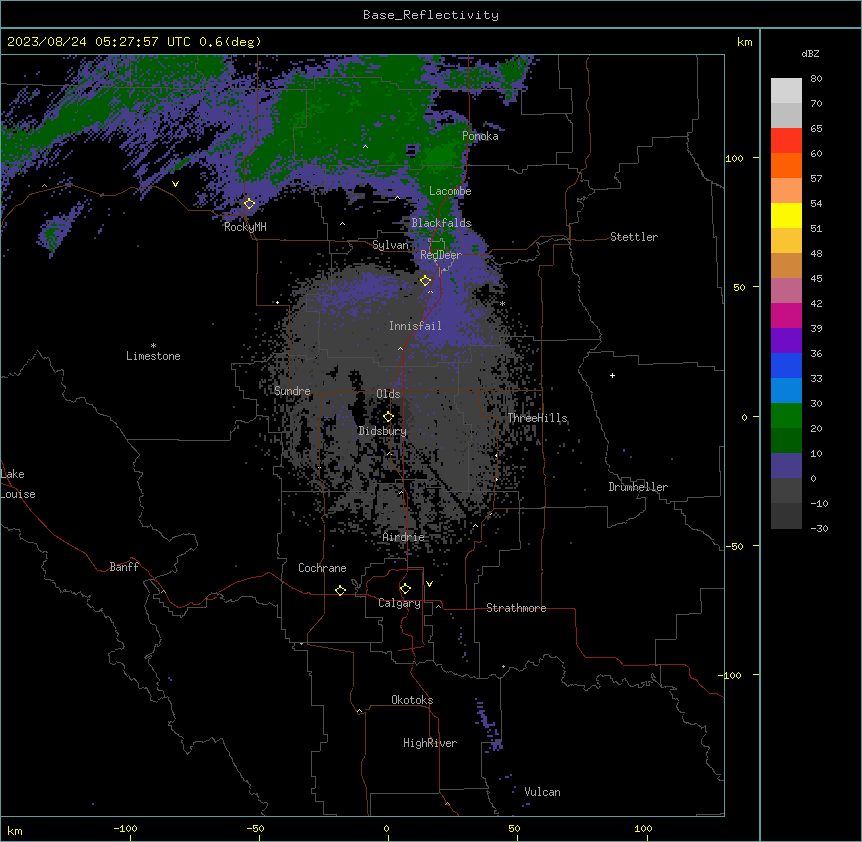The width and height of the screenshot is (862, 842).
Task: Click the Strathmore label
Action: pos(516,608)
